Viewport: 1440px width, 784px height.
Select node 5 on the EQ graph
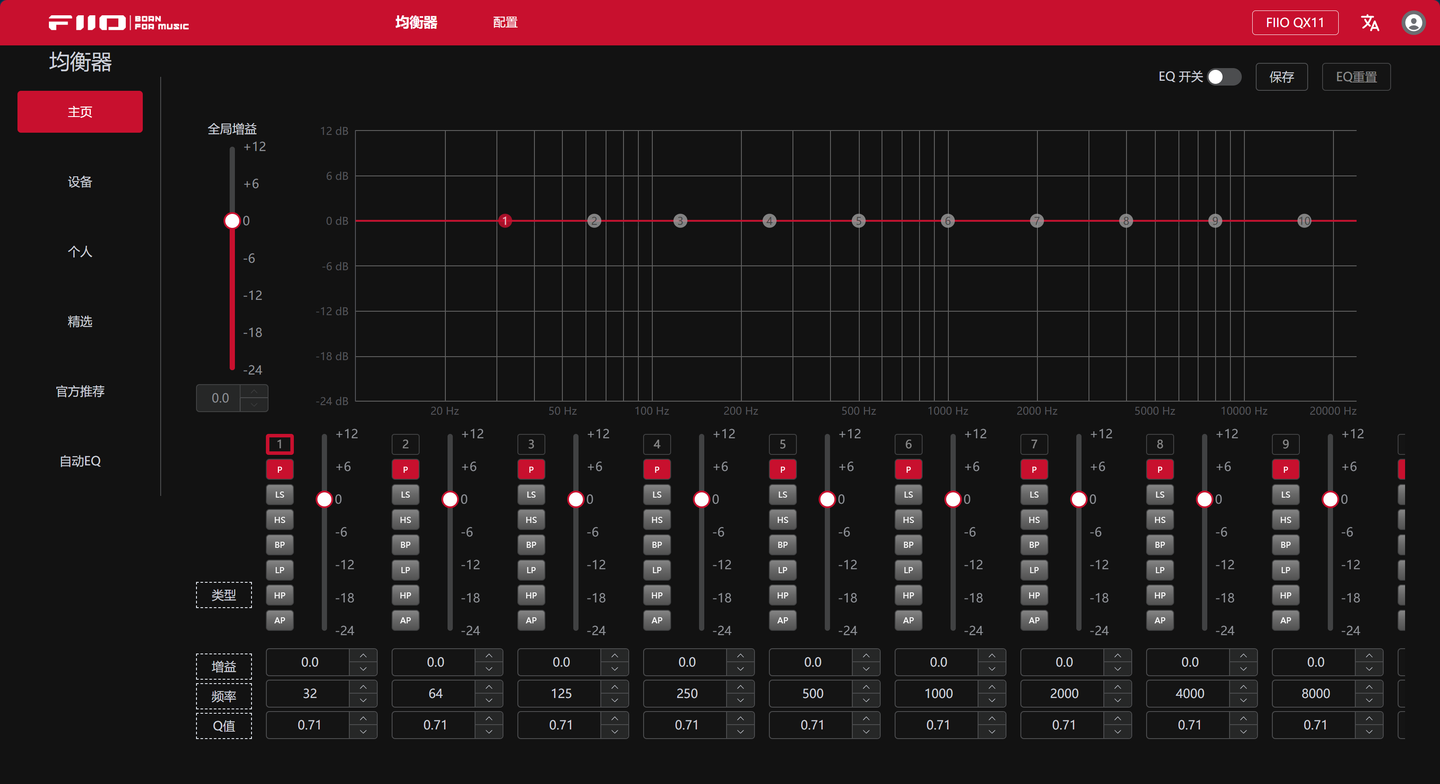click(858, 221)
